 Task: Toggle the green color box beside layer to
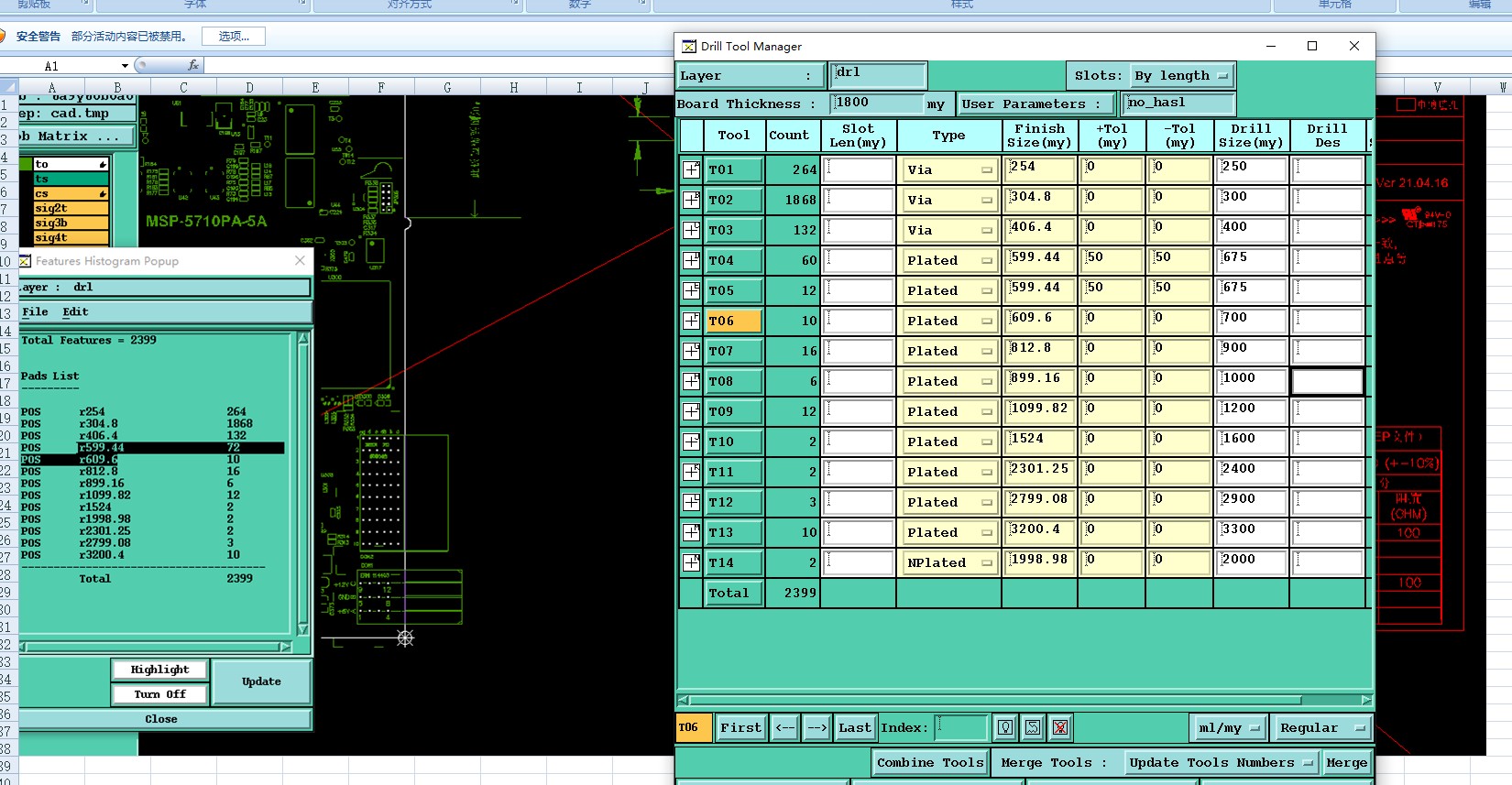click(x=26, y=165)
